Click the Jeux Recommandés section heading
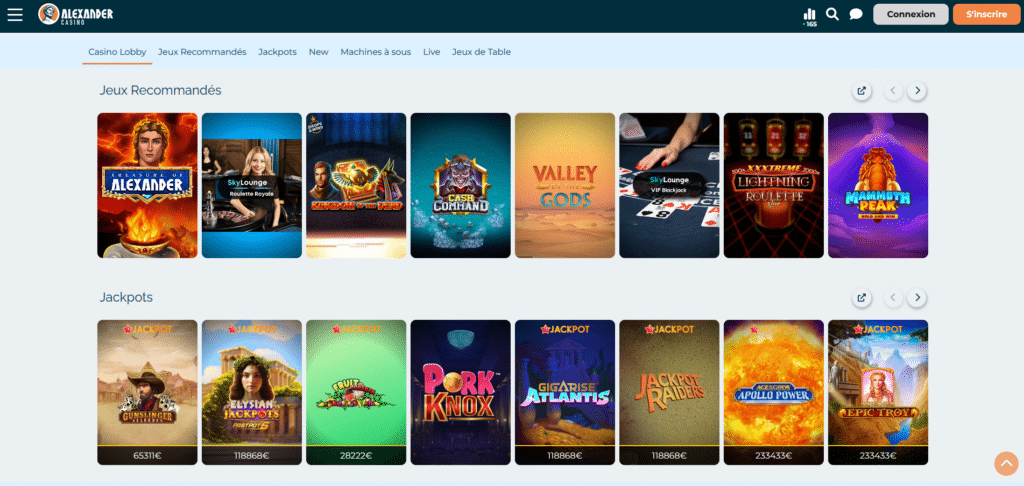The height and width of the screenshot is (486, 1024). [161, 91]
